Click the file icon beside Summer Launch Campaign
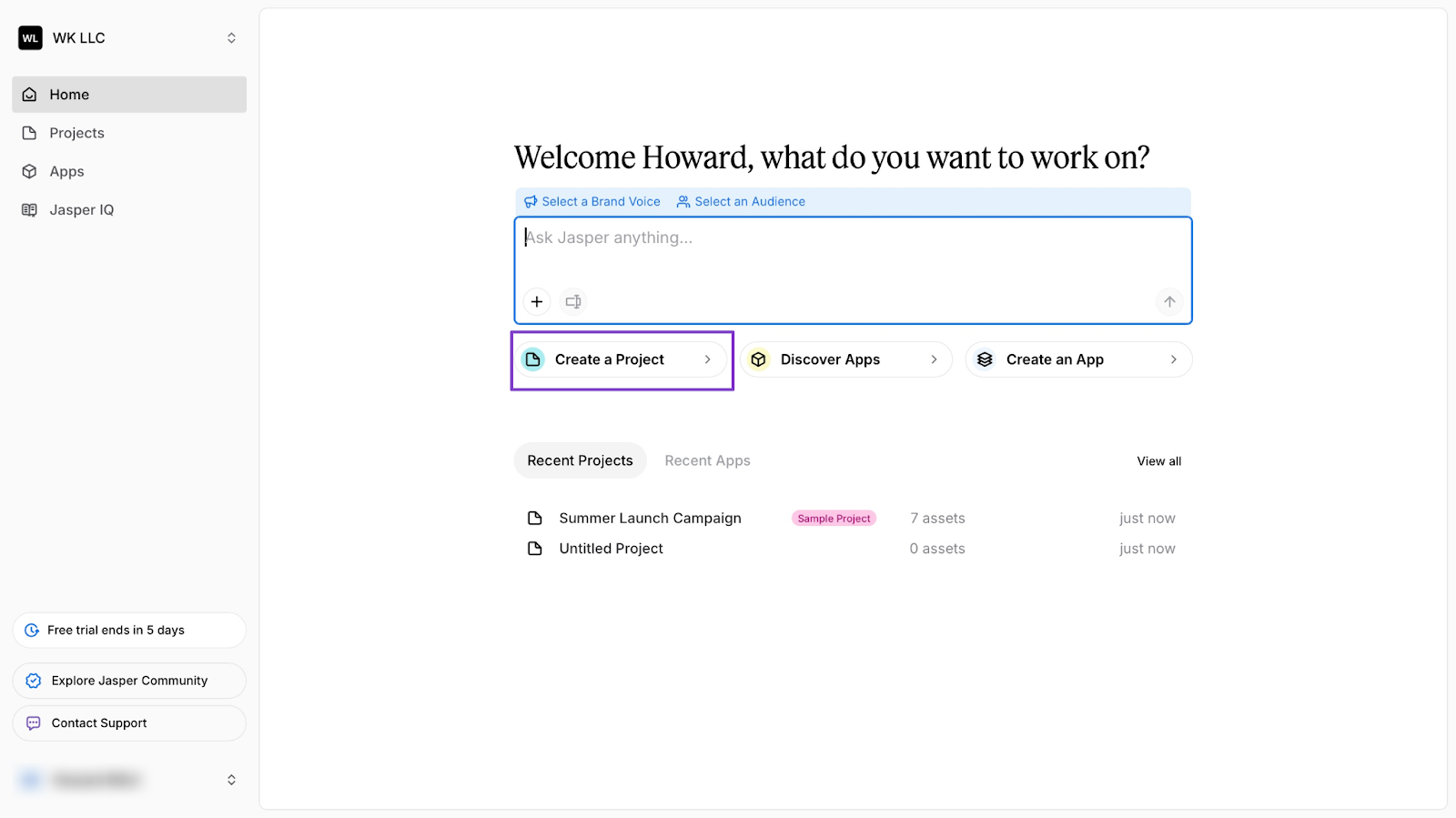The image size is (1456, 818). [x=535, y=519]
